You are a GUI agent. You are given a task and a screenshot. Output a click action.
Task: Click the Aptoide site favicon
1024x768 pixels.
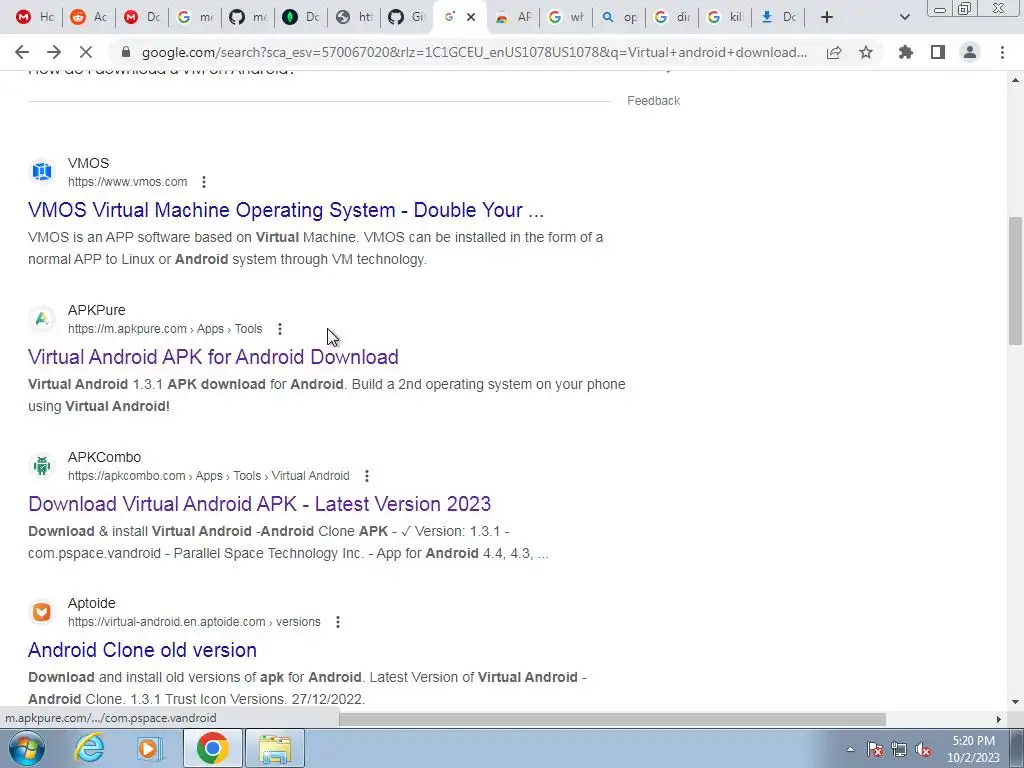pyautogui.click(x=42, y=612)
